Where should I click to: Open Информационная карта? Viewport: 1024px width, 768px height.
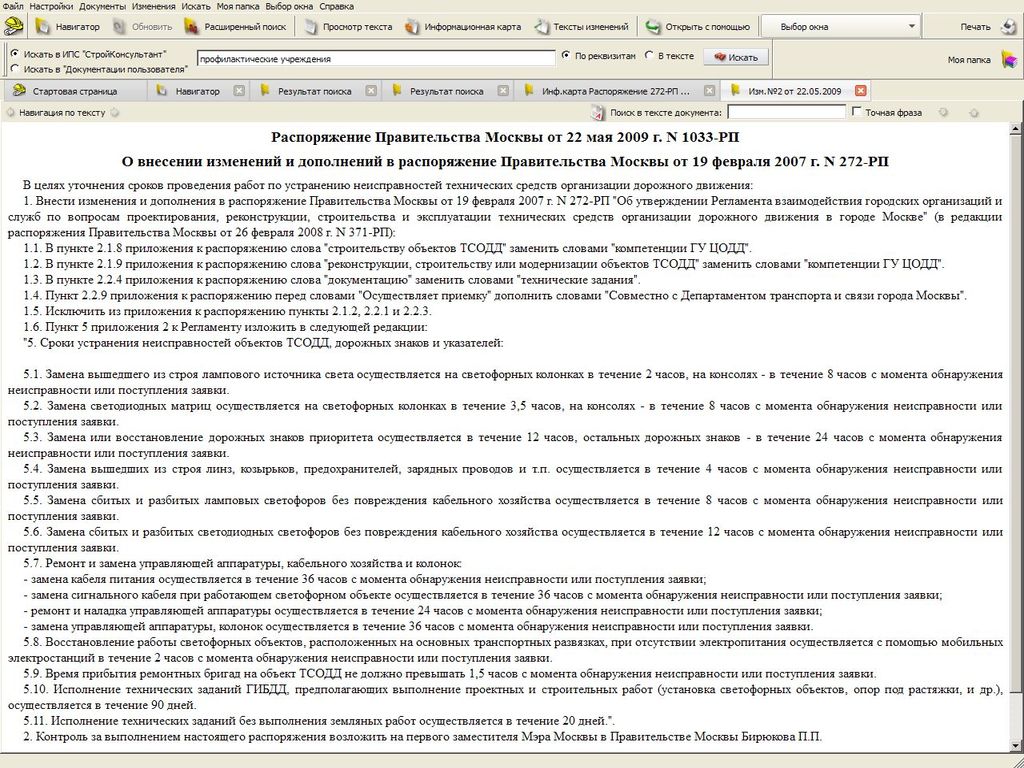(x=462, y=27)
